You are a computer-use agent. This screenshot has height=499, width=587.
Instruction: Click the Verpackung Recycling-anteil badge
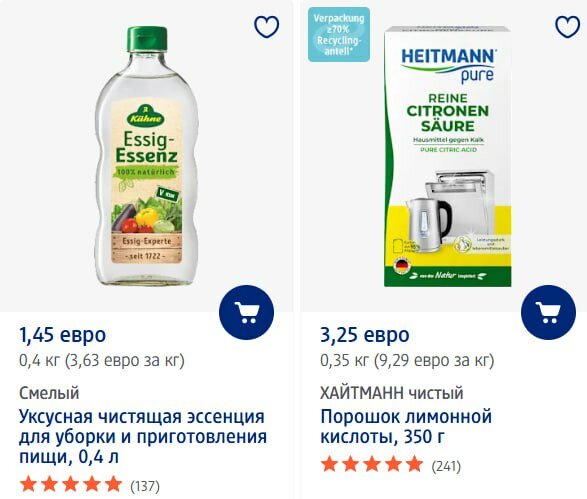pos(339,34)
